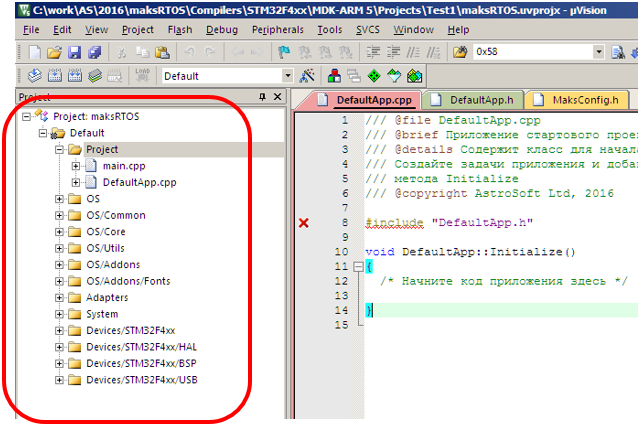
Task: Click the Navigate Forwards arrow icon
Action: click(256, 52)
